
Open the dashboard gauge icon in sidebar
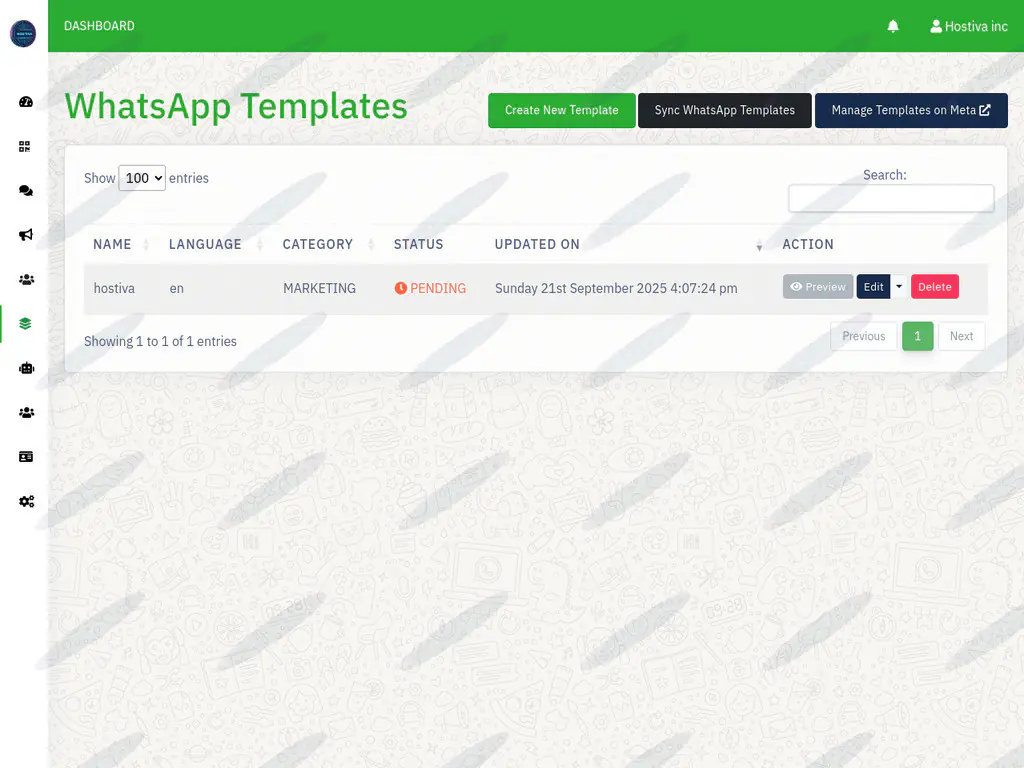point(26,102)
